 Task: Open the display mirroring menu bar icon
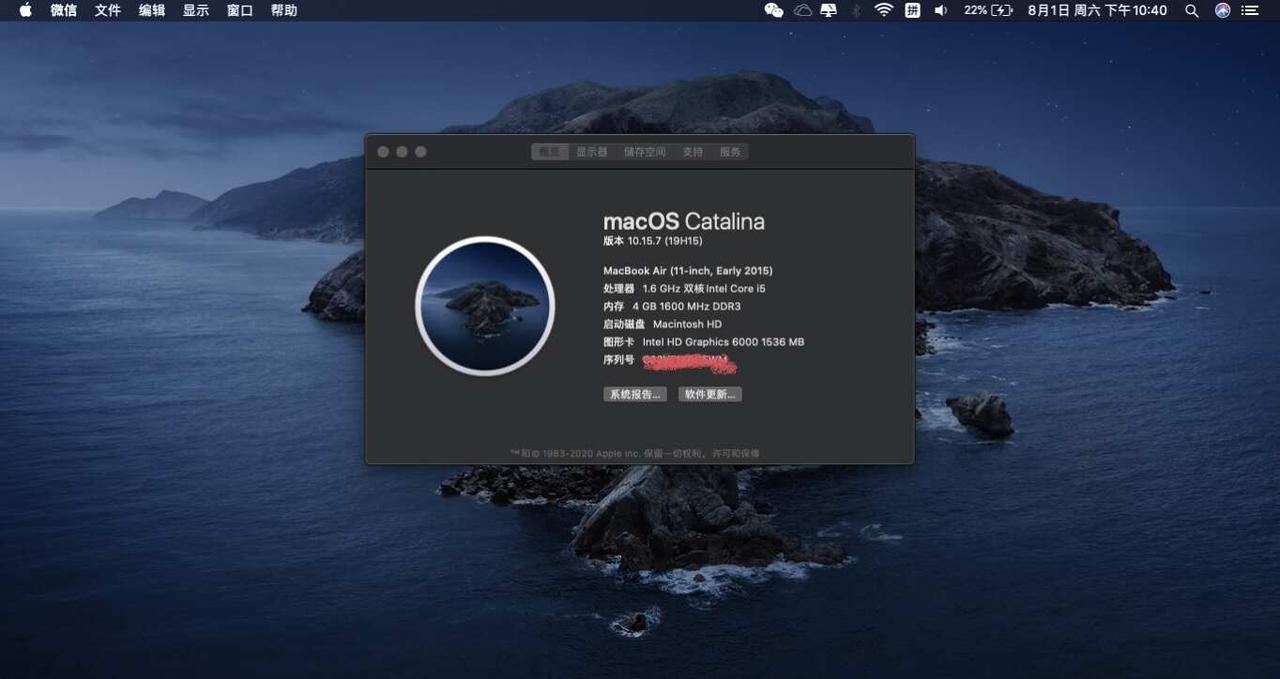tap(828, 10)
